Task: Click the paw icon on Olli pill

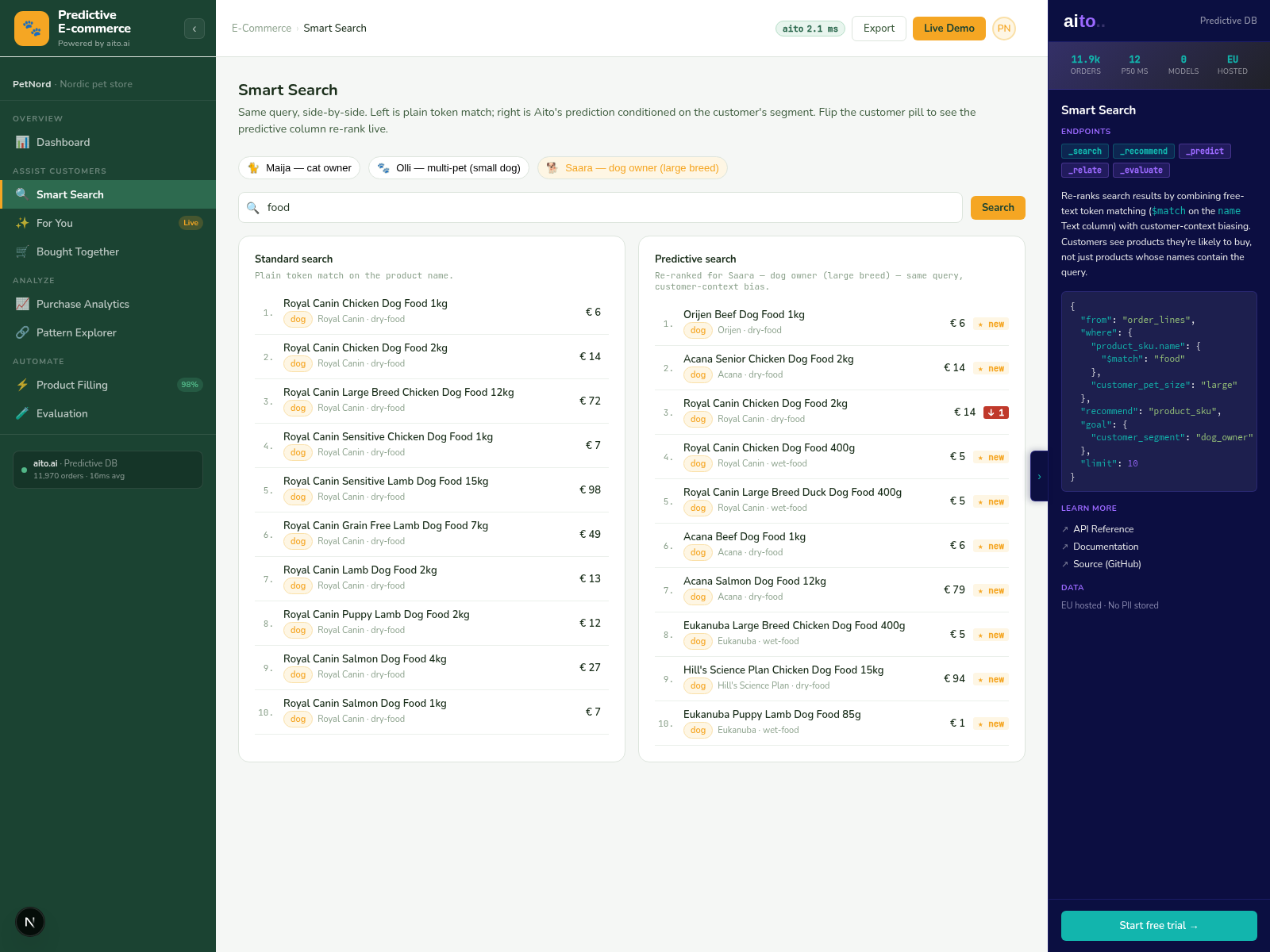Action: tap(384, 168)
